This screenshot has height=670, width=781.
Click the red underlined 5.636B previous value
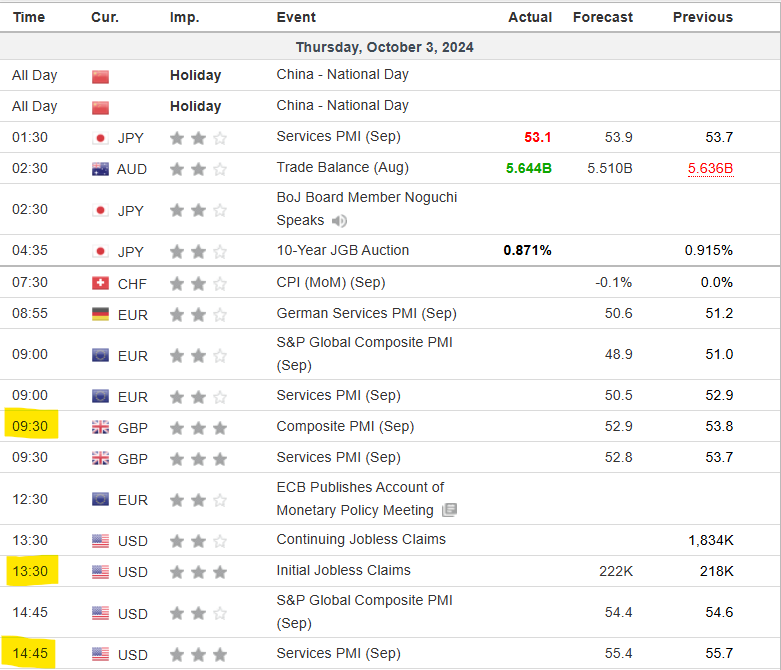point(710,168)
